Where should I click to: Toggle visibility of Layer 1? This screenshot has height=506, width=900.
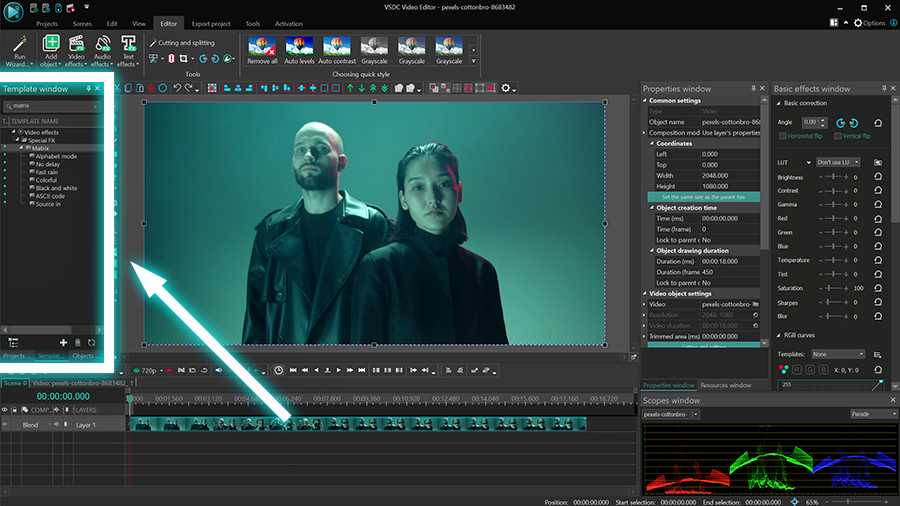[x=6, y=425]
